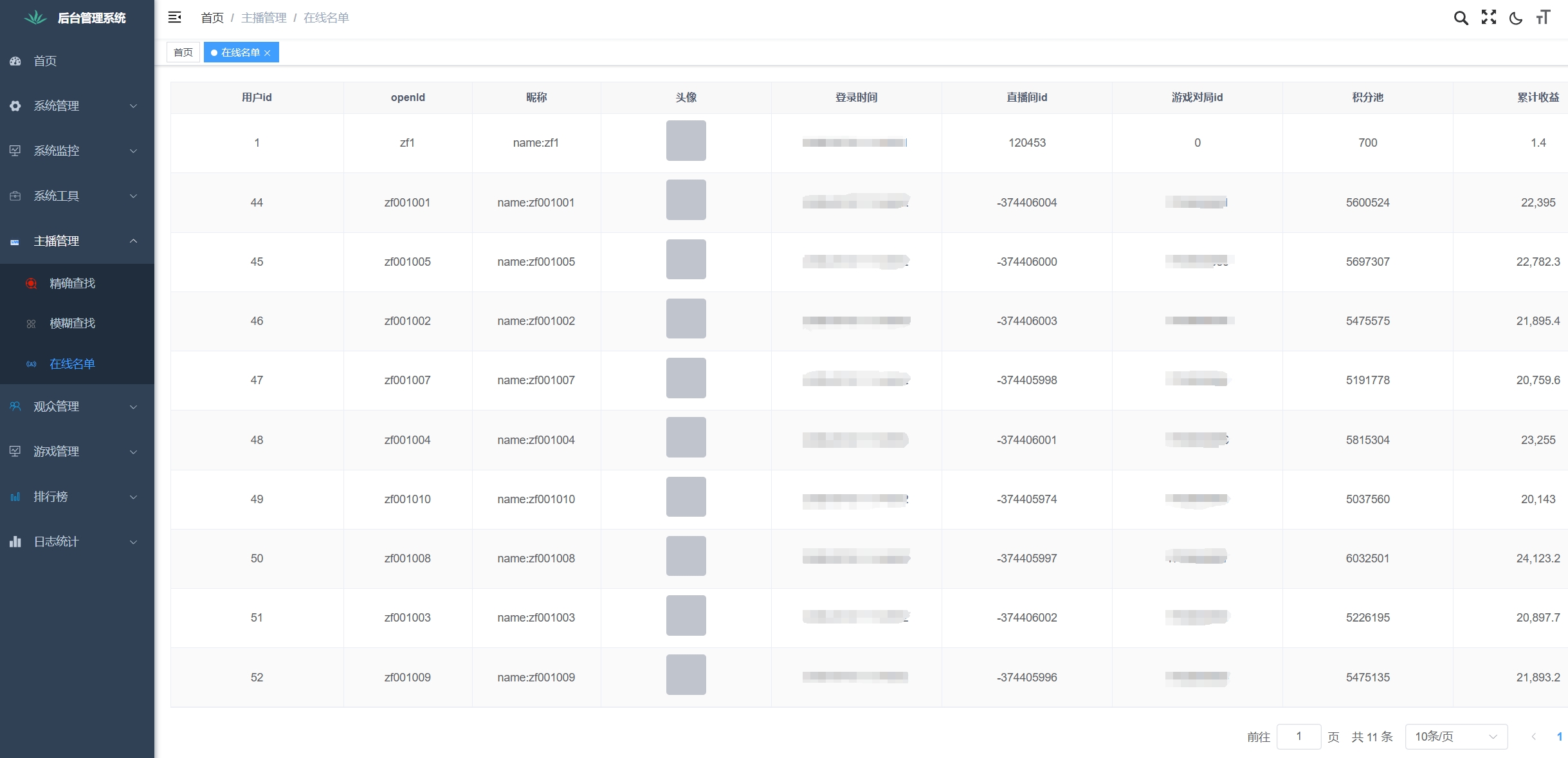The image size is (1568, 758).
Task: Click the lotus logo icon
Action: [35, 17]
